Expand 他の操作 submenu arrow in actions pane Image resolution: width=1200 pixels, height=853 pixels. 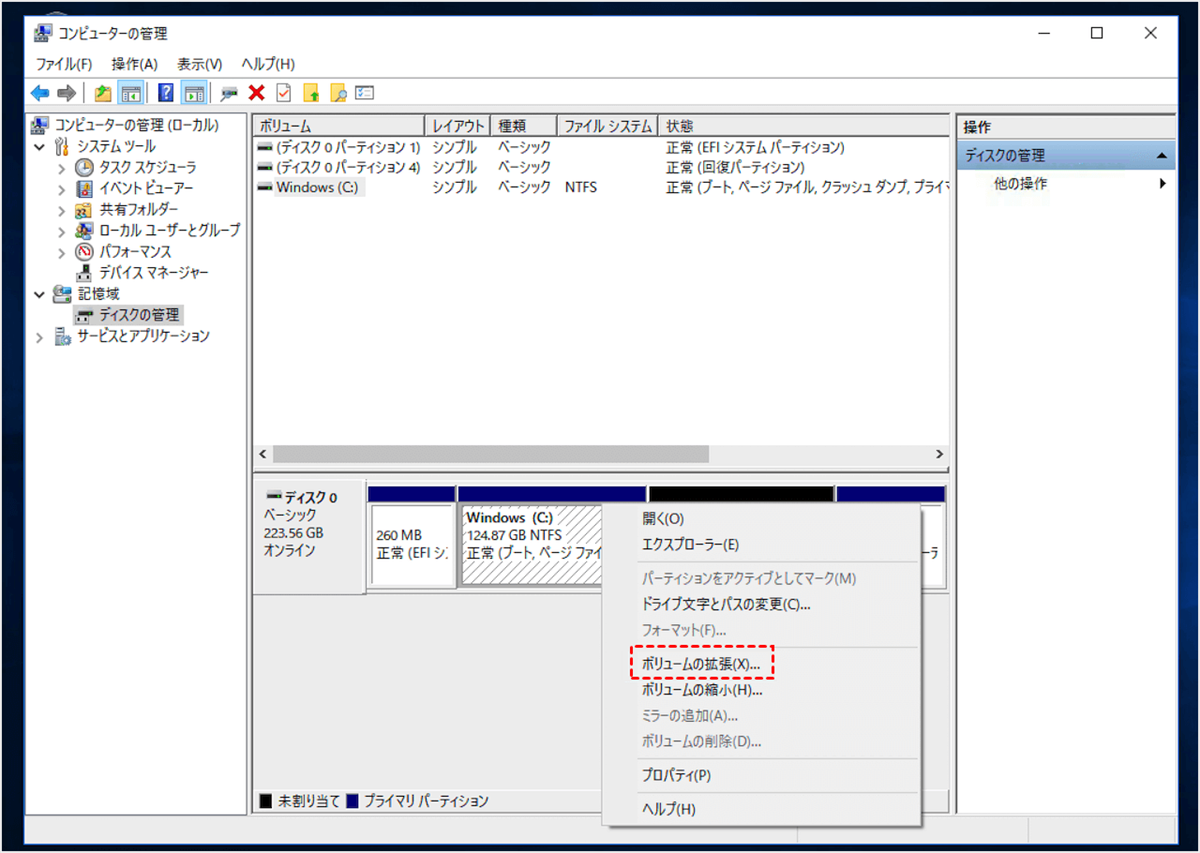tap(1162, 184)
